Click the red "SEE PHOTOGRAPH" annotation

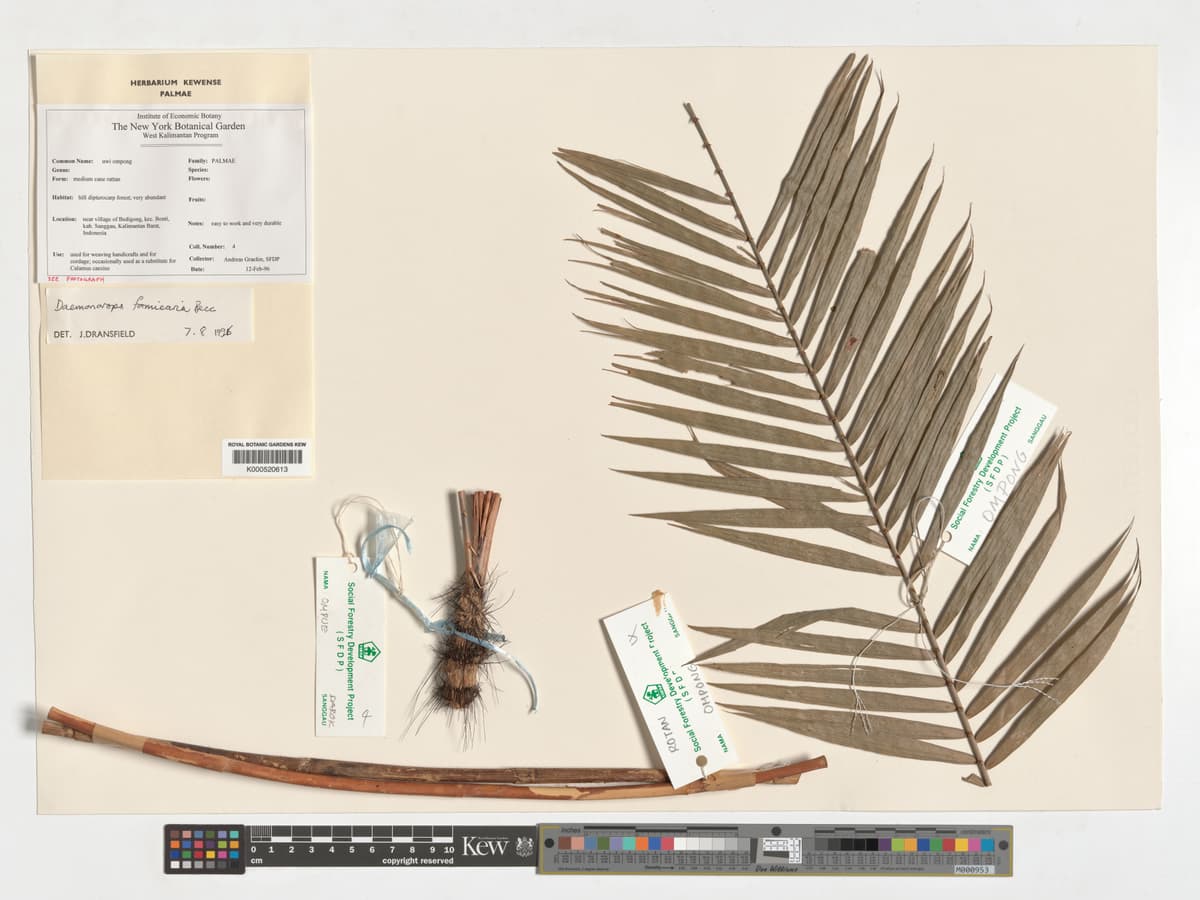pyautogui.click(x=75, y=281)
